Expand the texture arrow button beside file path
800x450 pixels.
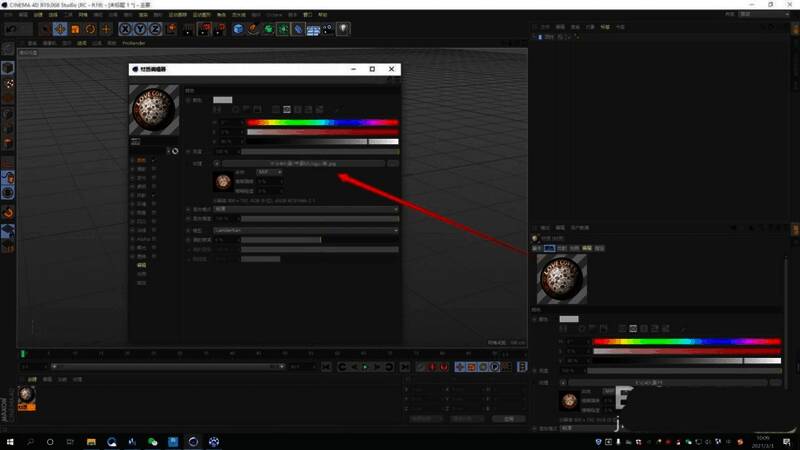click(218, 162)
